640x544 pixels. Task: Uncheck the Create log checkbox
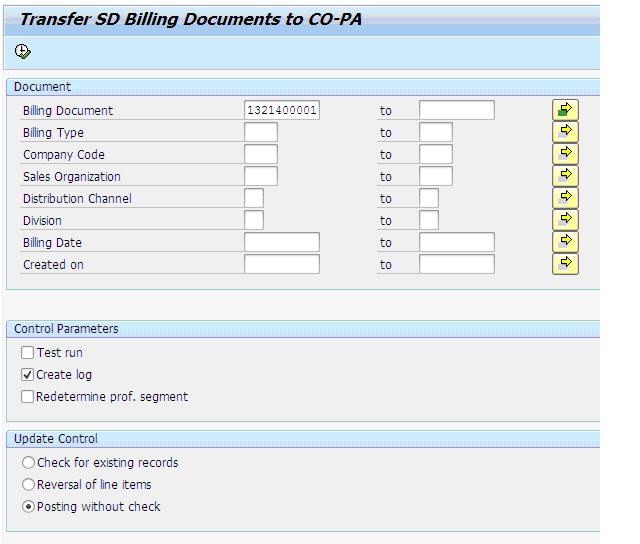click(x=27, y=375)
